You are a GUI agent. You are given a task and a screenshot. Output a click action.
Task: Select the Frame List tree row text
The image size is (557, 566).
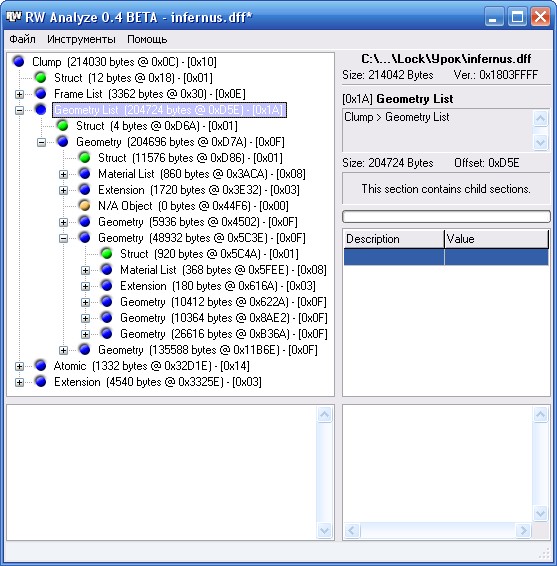click(149, 94)
